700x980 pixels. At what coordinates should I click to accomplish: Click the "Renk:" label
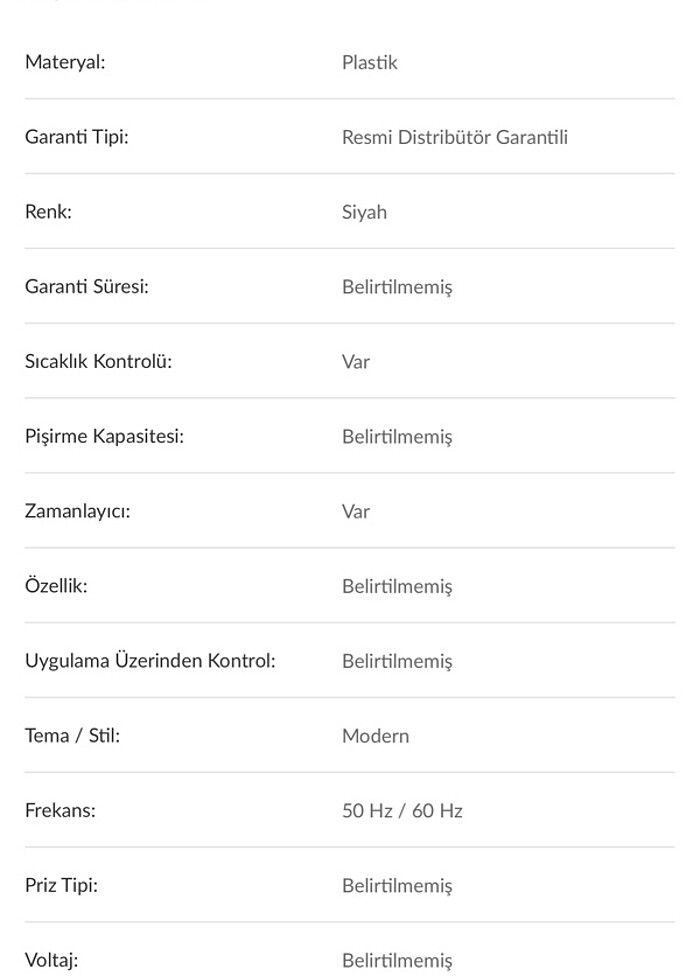pyautogui.click(x=48, y=212)
